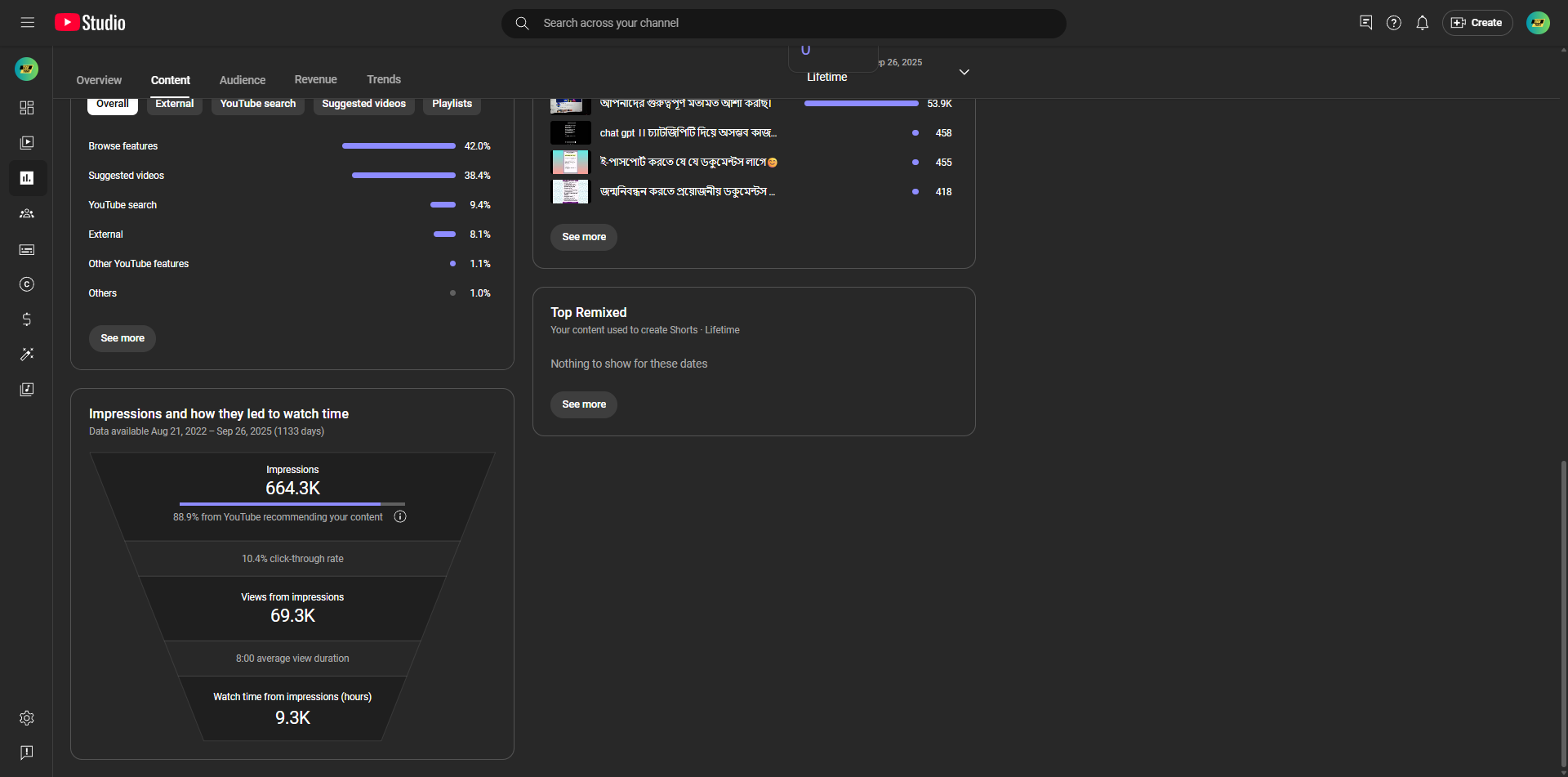Image resolution: width=1568 pixels, height=777 pixels.
Task: Open the Copyright sidebar icon
Action: [x=27, y=284]
